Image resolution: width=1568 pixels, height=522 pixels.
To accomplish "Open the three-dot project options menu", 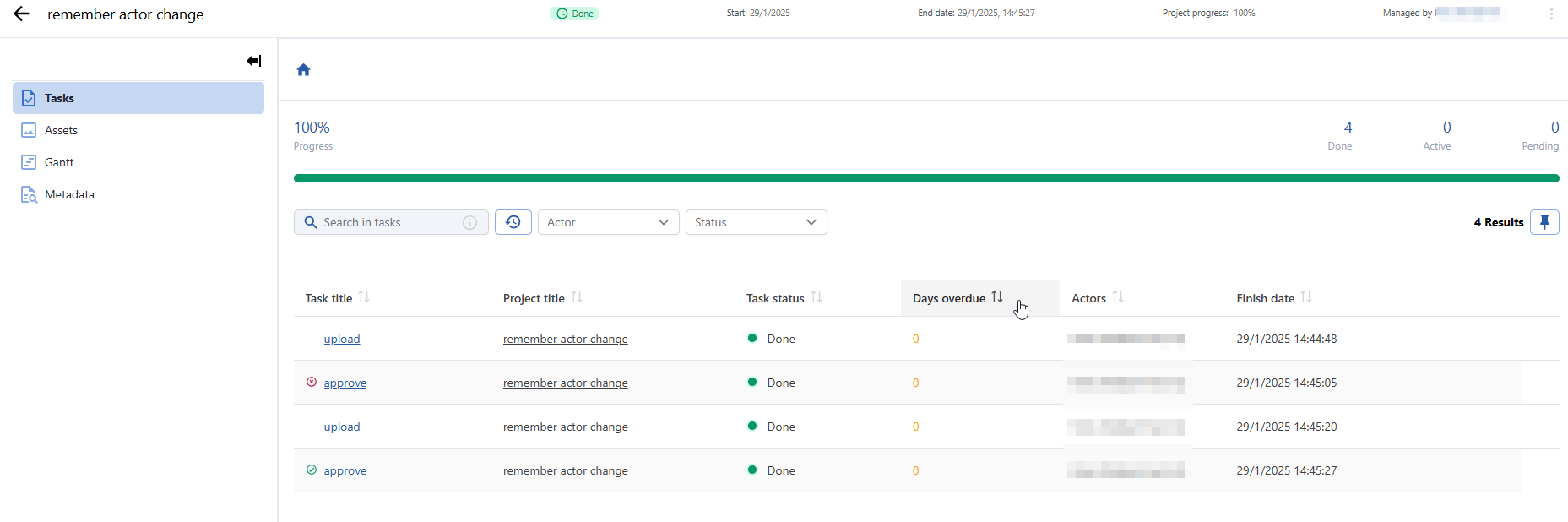I will [x=1551, y=14].
